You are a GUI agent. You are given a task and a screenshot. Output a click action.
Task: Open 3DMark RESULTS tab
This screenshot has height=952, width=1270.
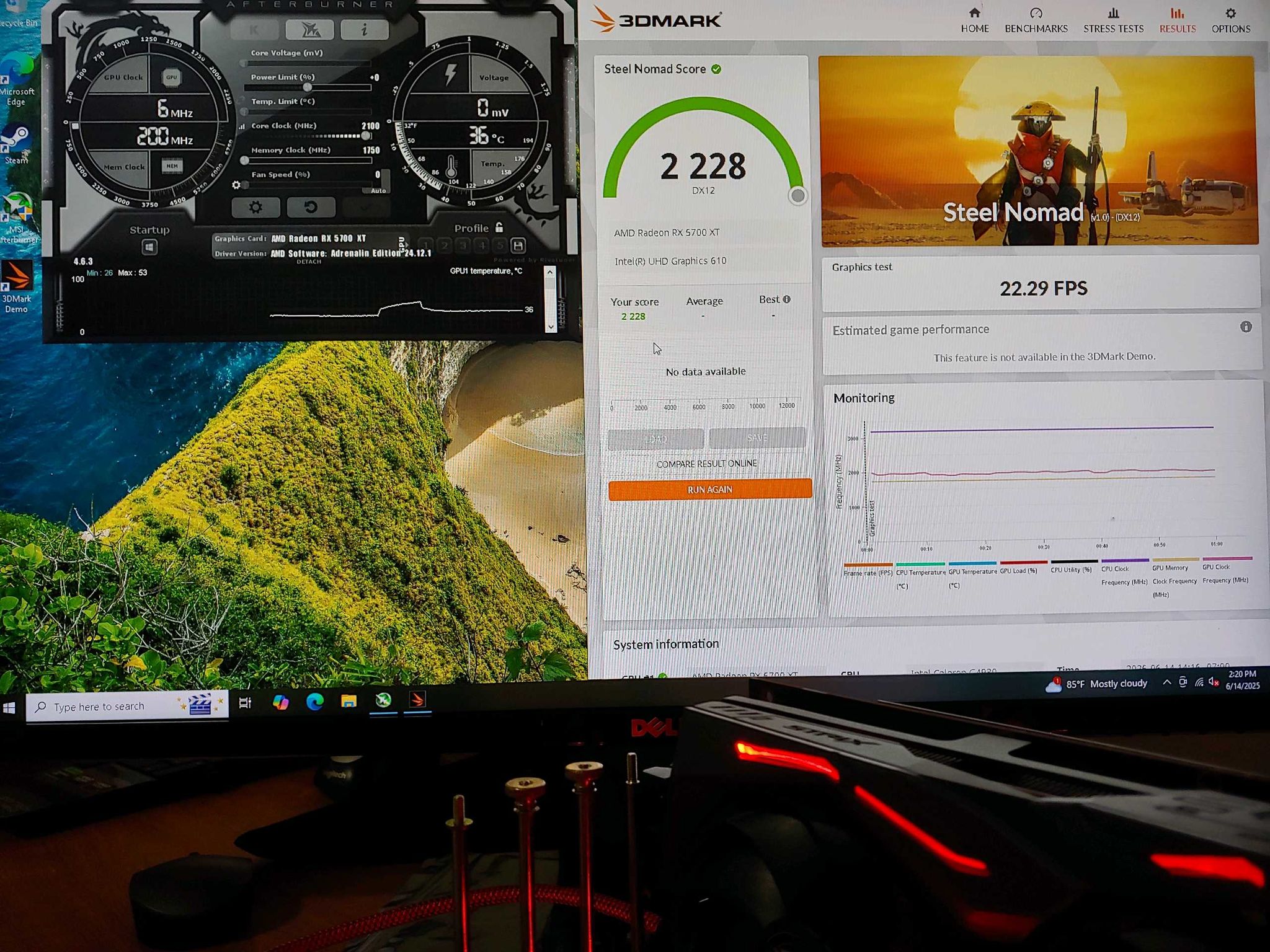click(1178, 20)
